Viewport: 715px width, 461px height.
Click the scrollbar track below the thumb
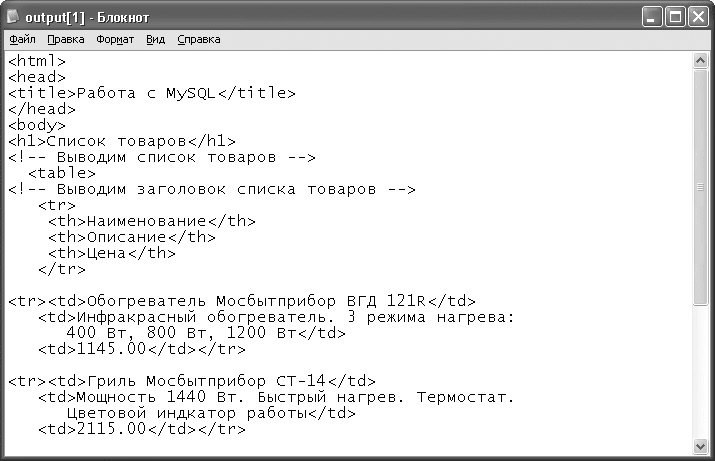point(700,372)
